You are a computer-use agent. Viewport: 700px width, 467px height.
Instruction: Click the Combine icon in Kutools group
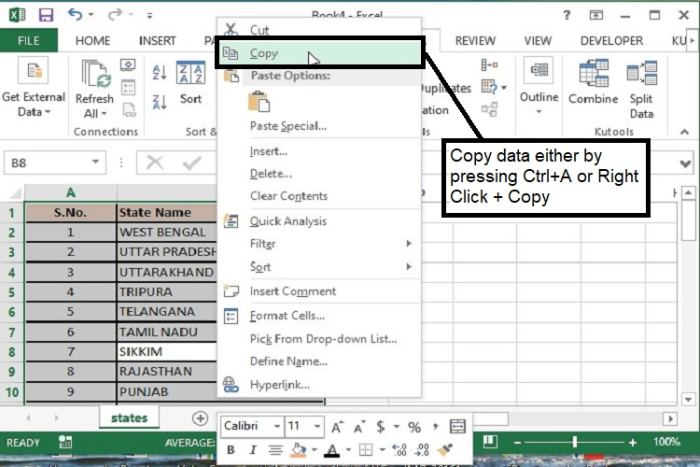click(x=594, y=73)
